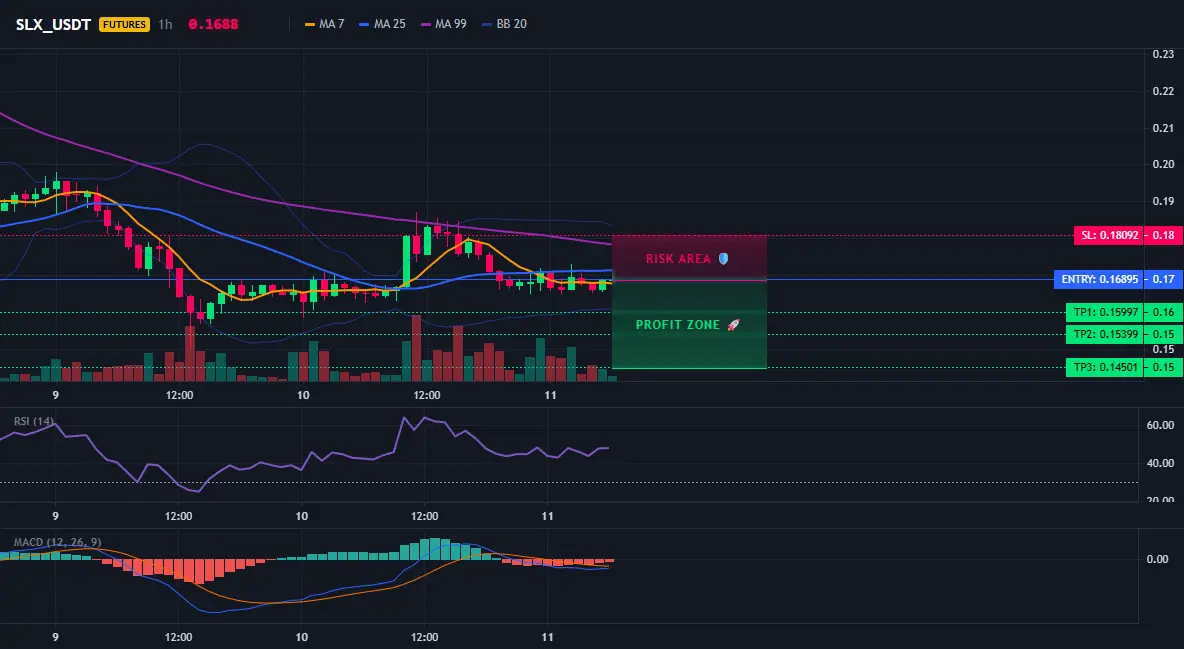1184x649 pixels.
Task: Toggle the MA 7 legend item
Action: 324,24
